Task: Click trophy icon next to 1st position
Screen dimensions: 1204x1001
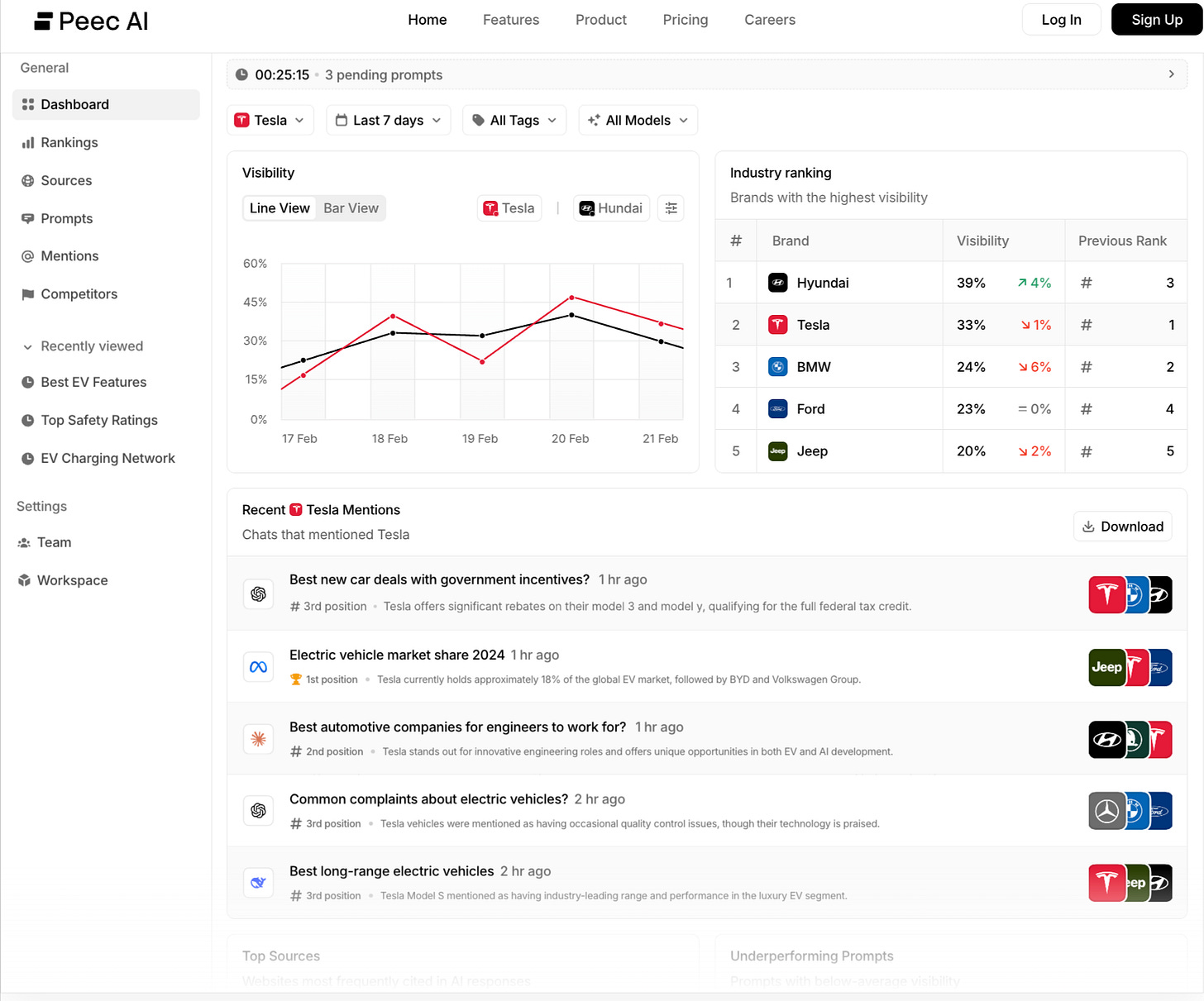Action: pos(296,679)
